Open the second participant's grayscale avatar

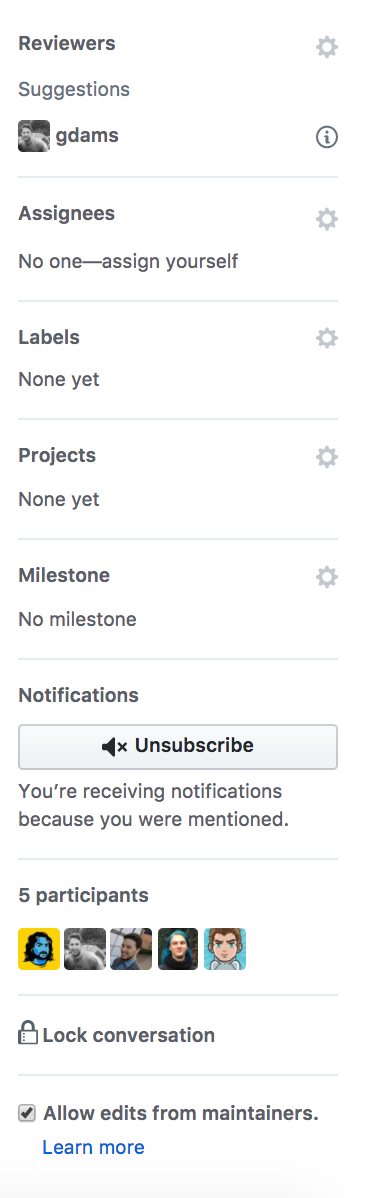click(85, 949)
